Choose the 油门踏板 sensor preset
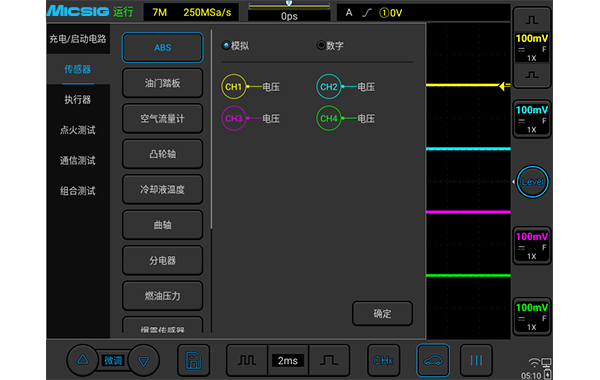Viewport: 600px width, 380px height. (163, 83)
